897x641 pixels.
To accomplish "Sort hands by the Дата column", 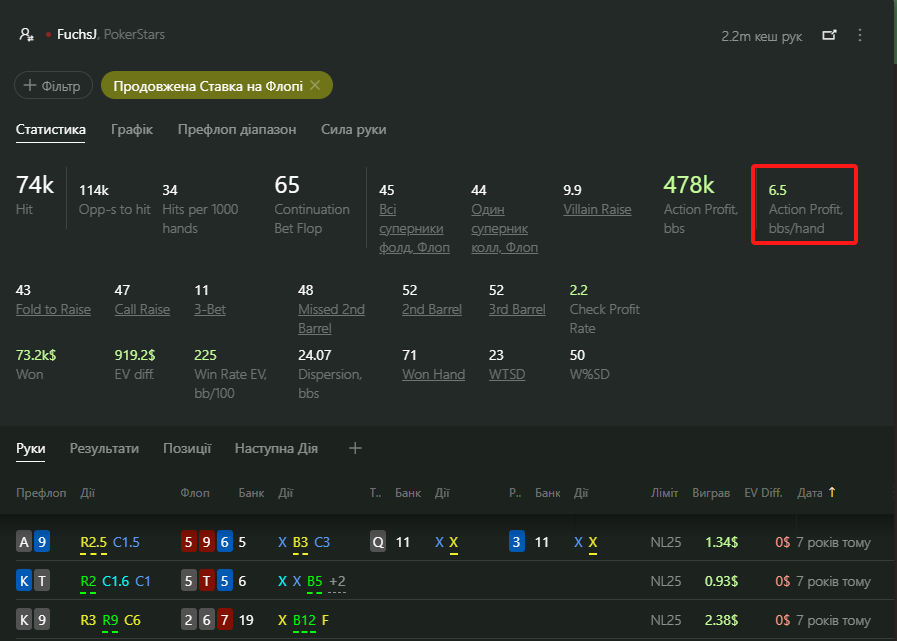I will pyautogui.click(x=816, y=493).
